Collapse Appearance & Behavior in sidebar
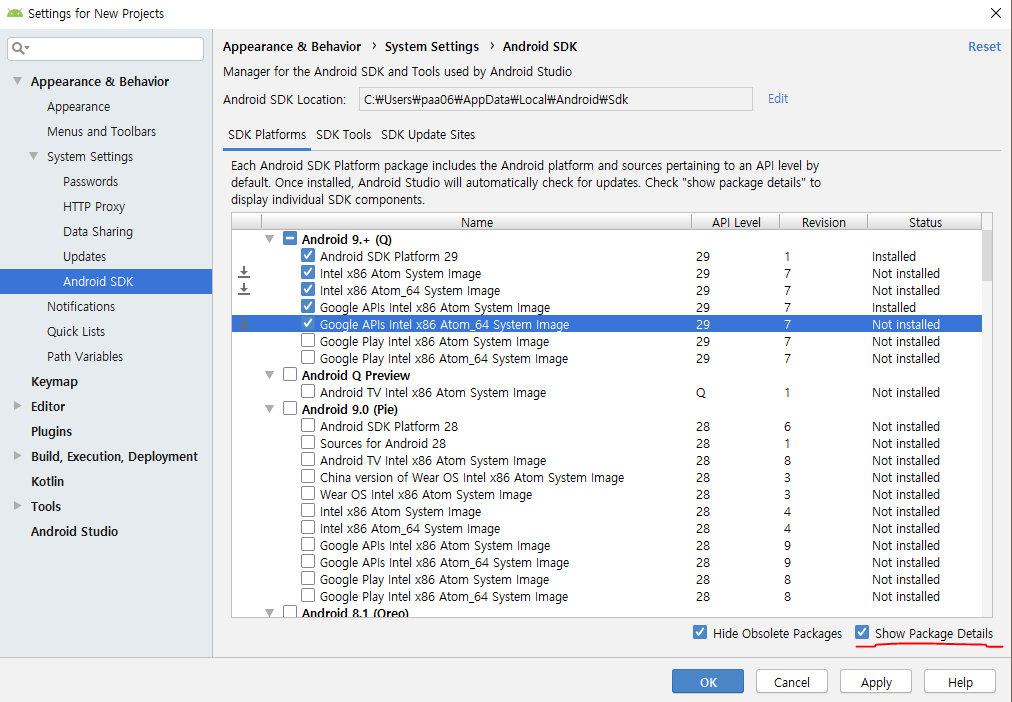1012x702 pixels. pos(17,81)
